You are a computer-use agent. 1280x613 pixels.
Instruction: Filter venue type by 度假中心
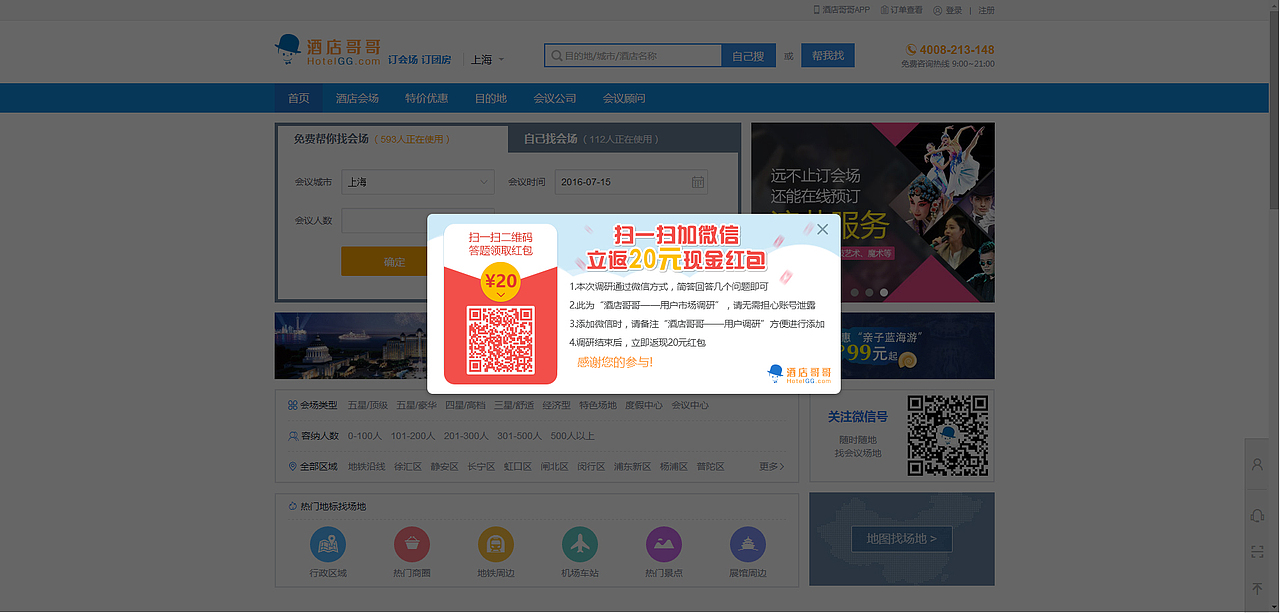pos(643,405)
